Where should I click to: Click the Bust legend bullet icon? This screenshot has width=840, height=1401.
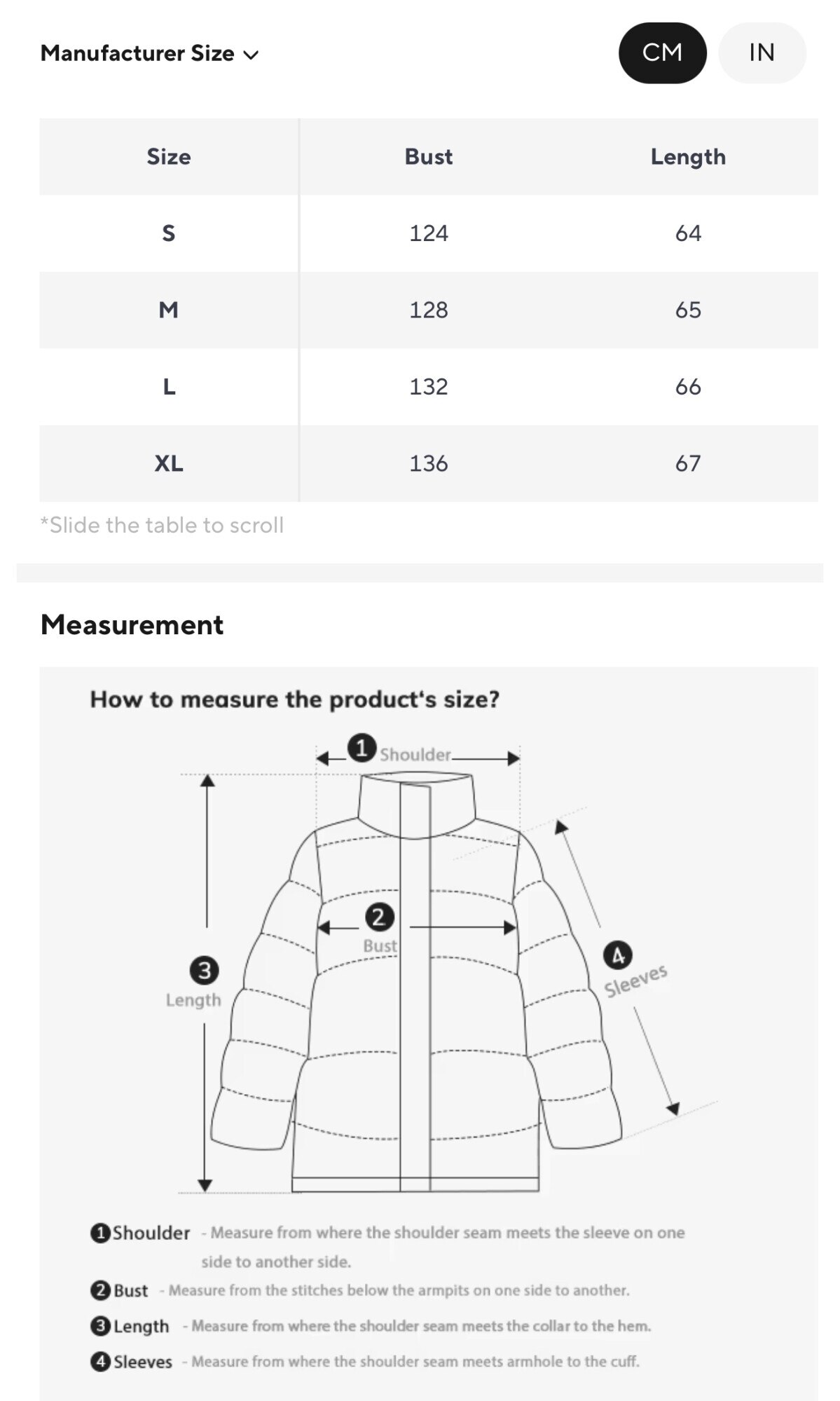pos(100,1290)
